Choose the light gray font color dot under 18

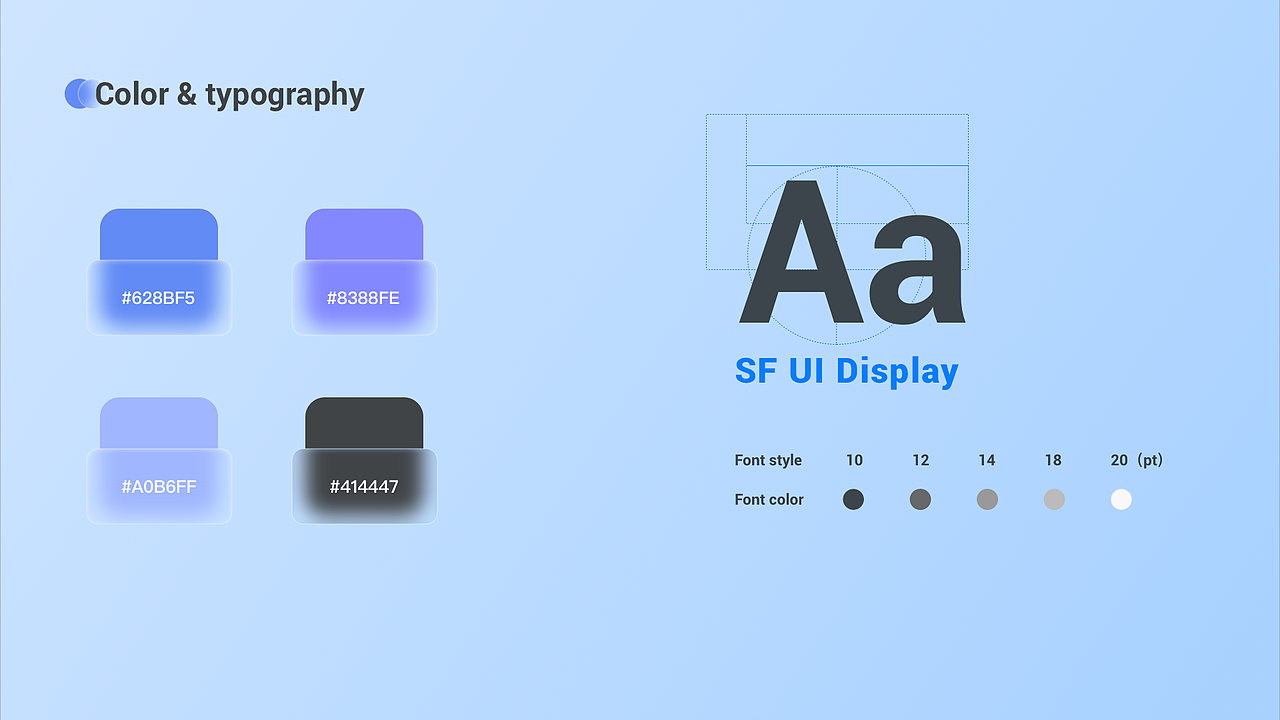coord(1054,499)
